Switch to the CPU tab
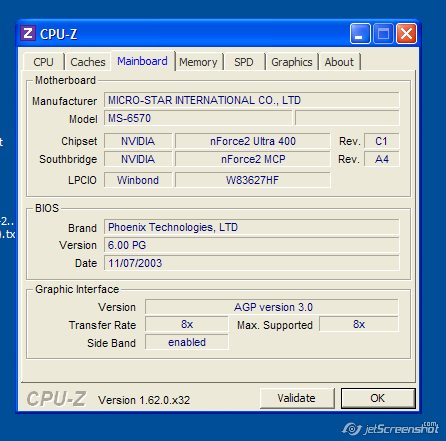Image resolution: width=446 pixels, height=441 pixels. pos(43,62)
